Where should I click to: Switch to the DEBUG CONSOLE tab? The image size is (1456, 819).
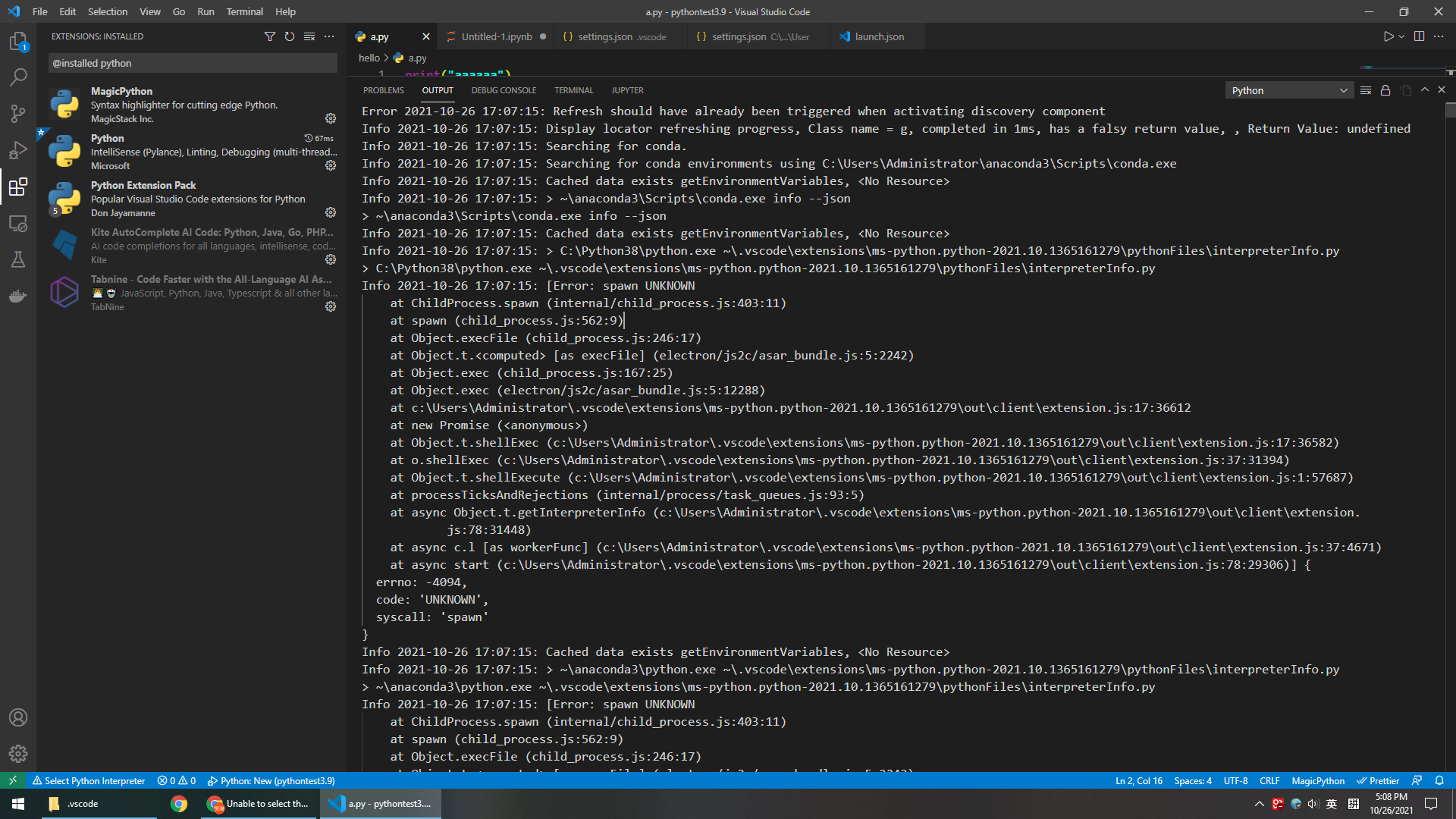click(504, 90)
